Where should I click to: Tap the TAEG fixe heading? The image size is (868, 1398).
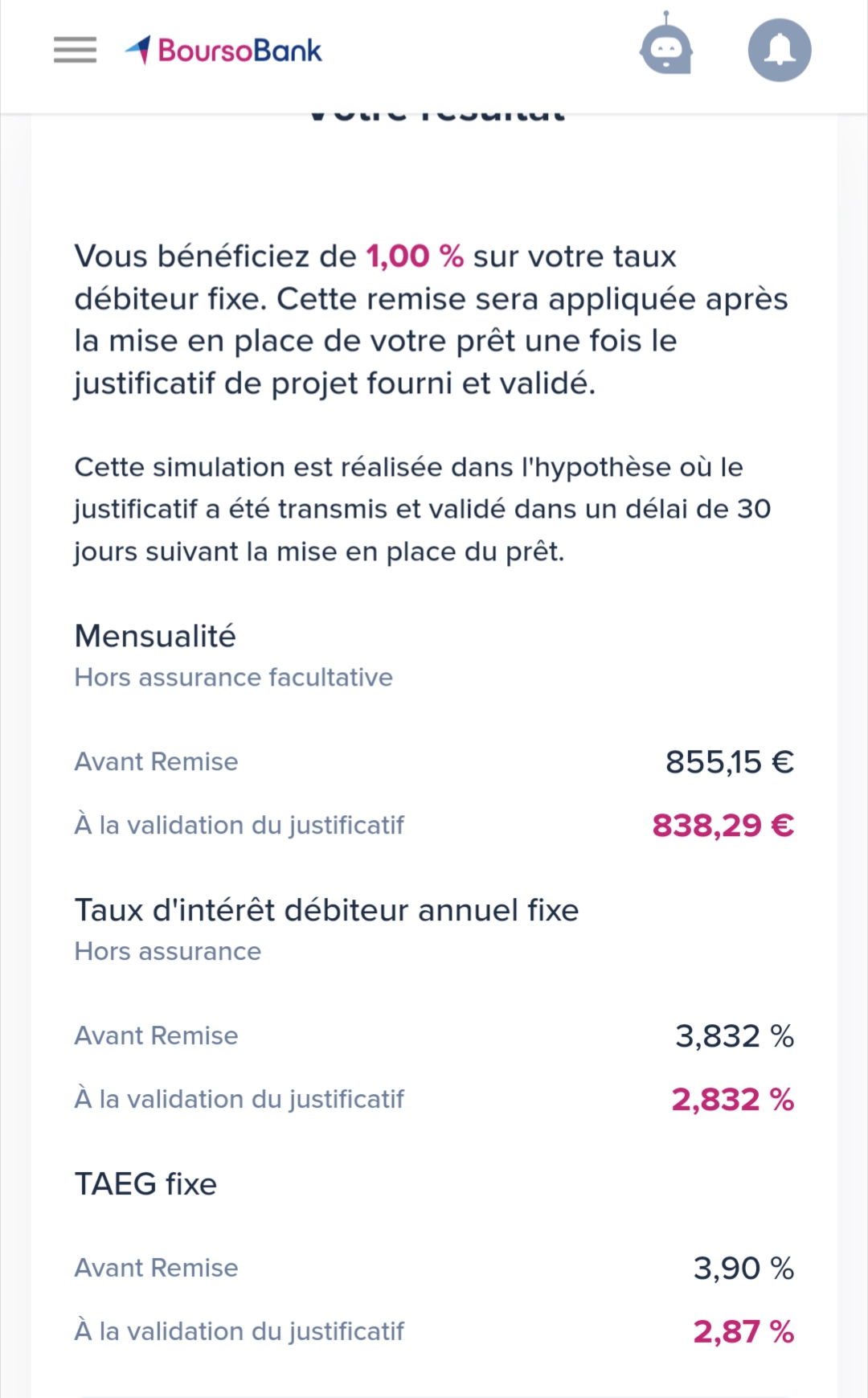(145, 1184)
